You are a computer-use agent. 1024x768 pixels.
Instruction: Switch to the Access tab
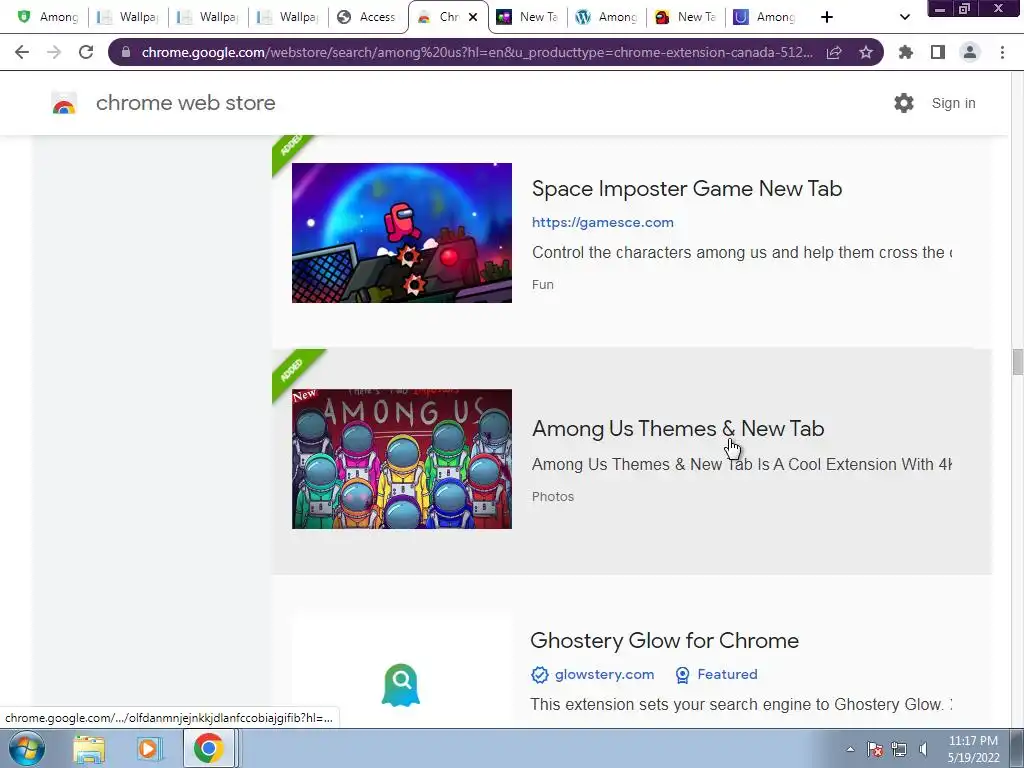(366, 17)
